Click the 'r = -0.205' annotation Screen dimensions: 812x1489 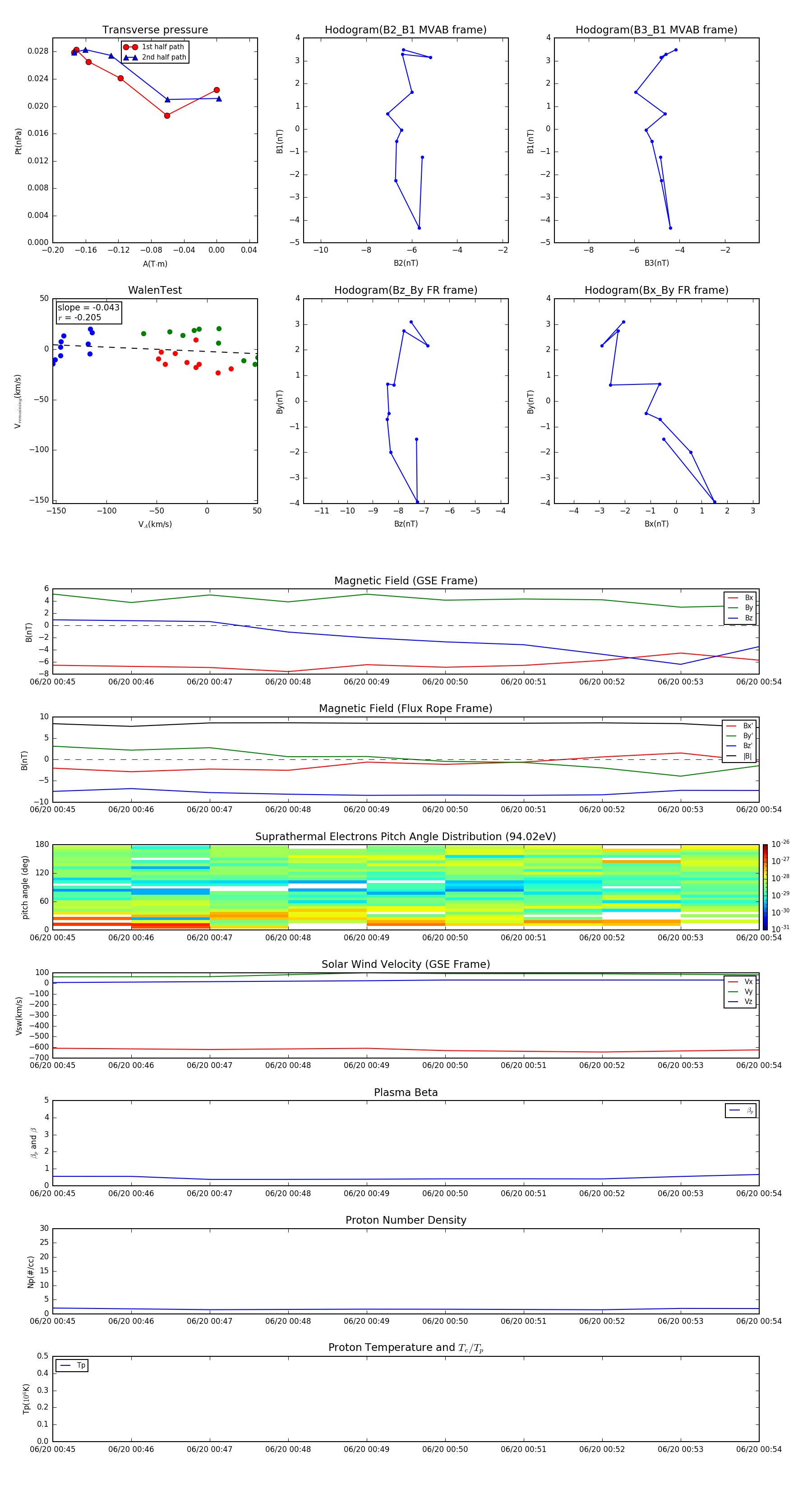tap(80, 317)
